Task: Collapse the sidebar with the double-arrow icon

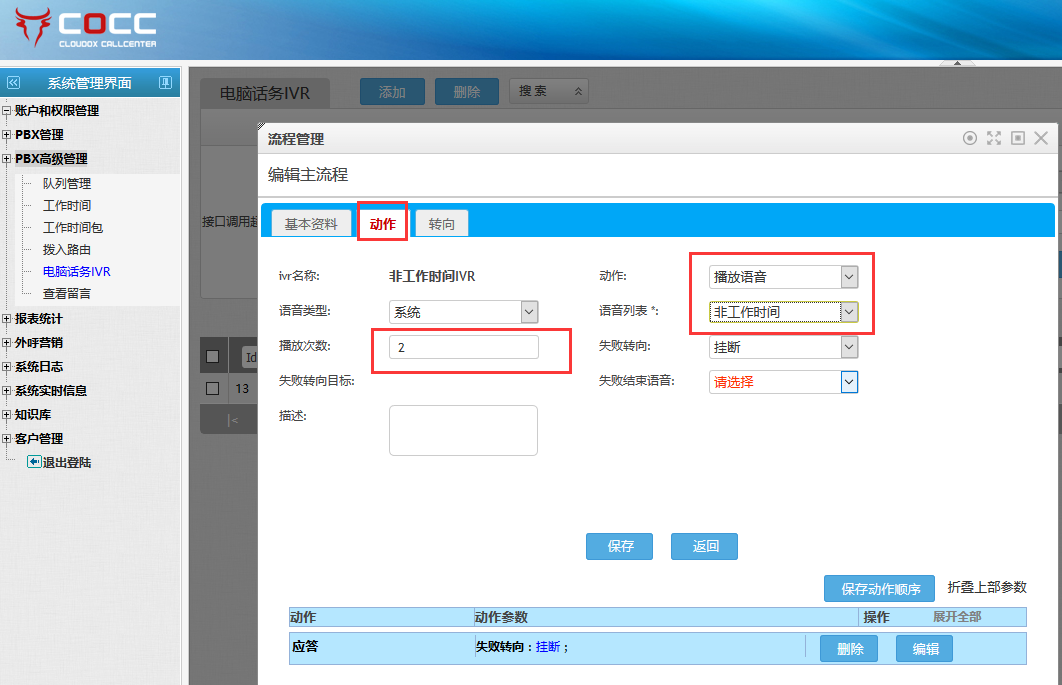Action: point(13,83)
